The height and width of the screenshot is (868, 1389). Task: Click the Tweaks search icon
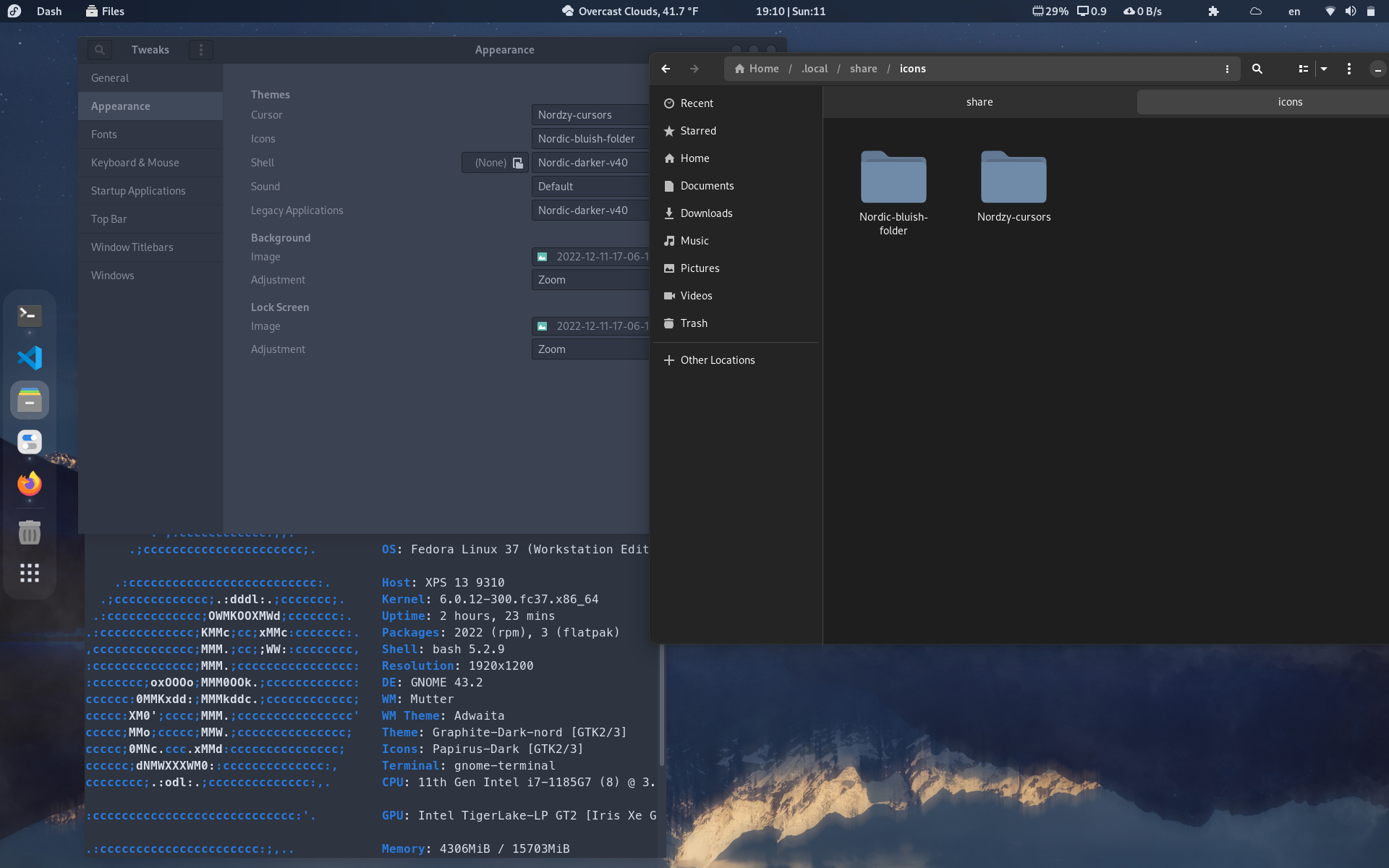click(100, 50)
